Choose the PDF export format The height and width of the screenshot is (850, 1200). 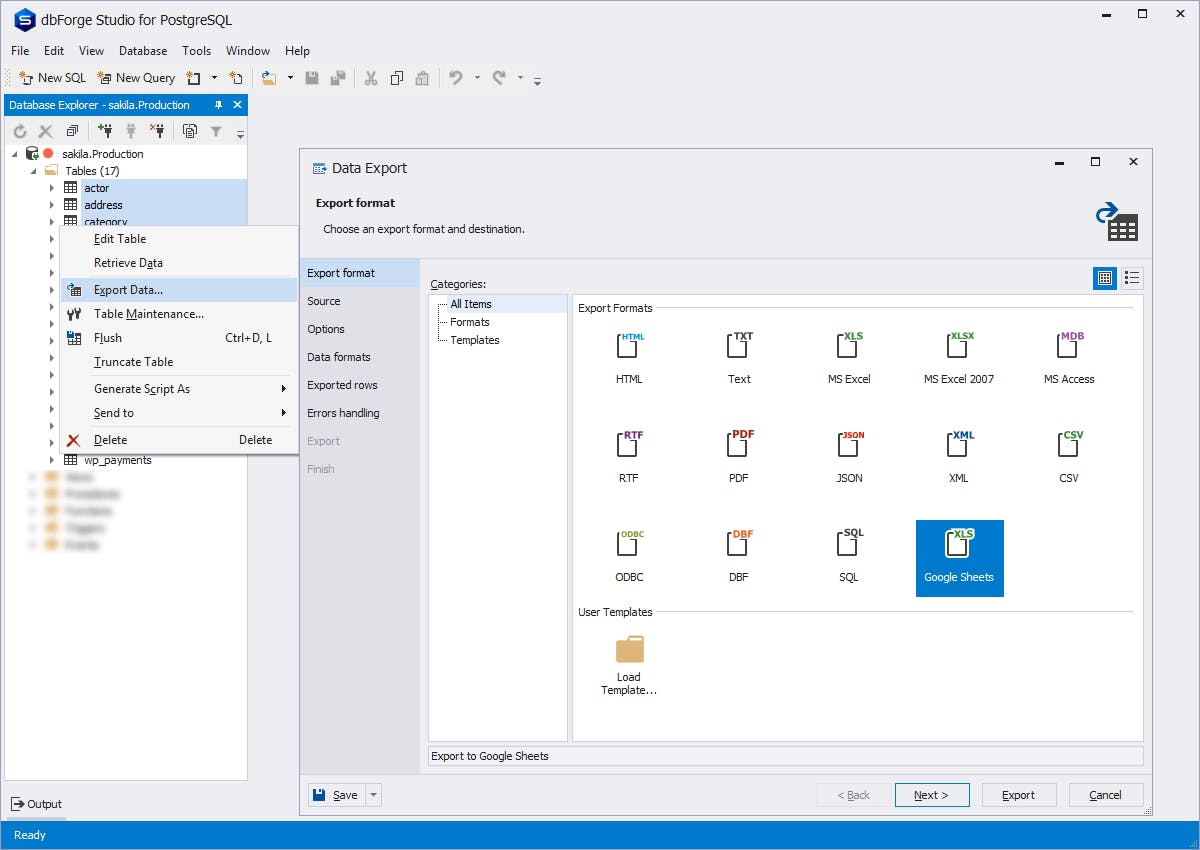point(738,452)
